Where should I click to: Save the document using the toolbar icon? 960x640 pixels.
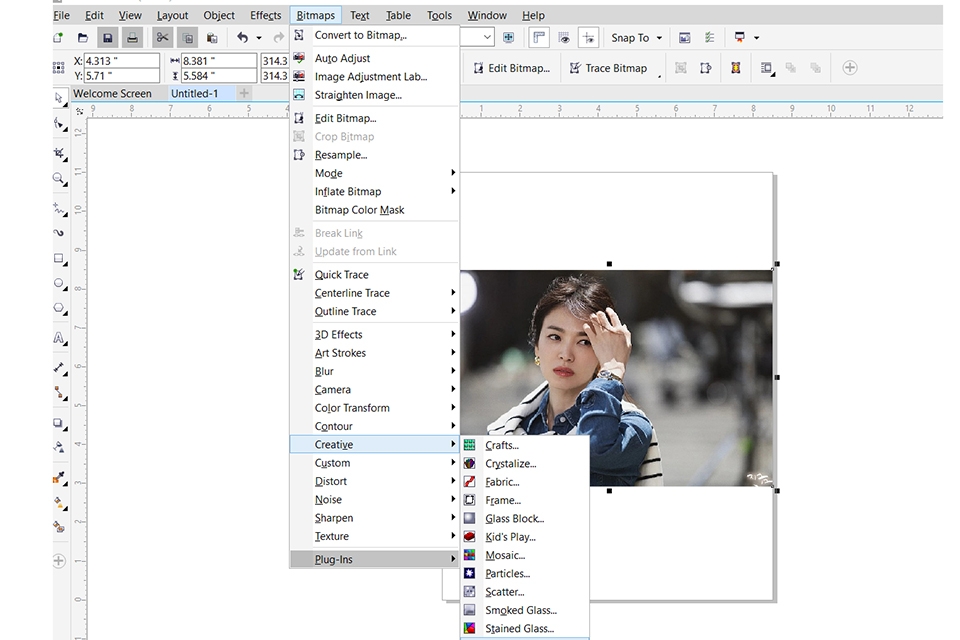(109, 37)
